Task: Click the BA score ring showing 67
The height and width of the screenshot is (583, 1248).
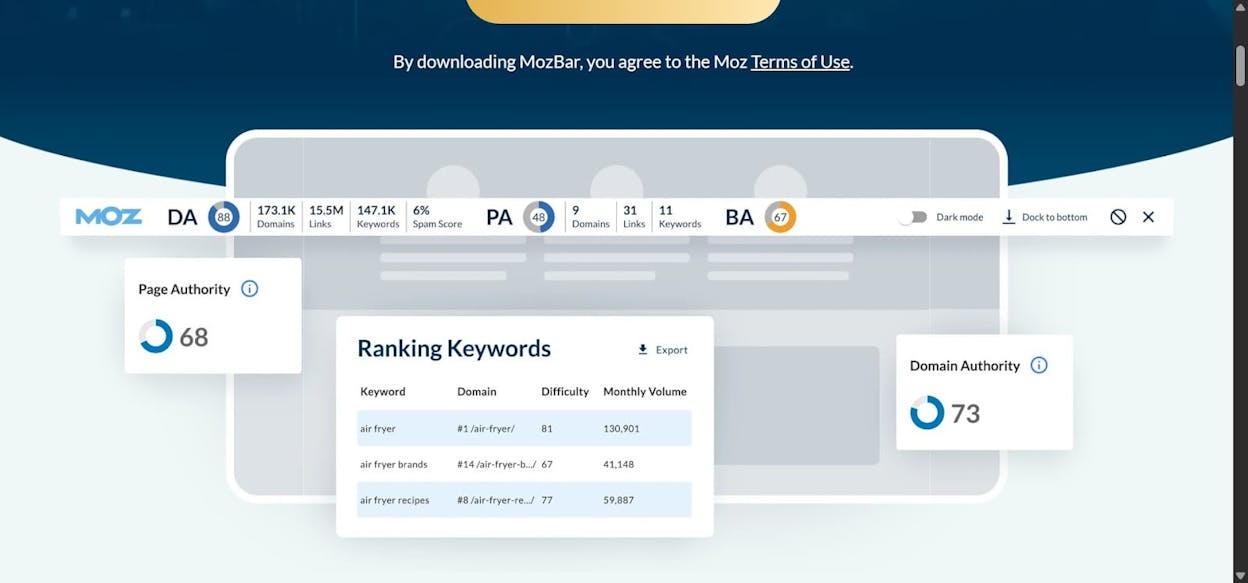Action: 780,217
